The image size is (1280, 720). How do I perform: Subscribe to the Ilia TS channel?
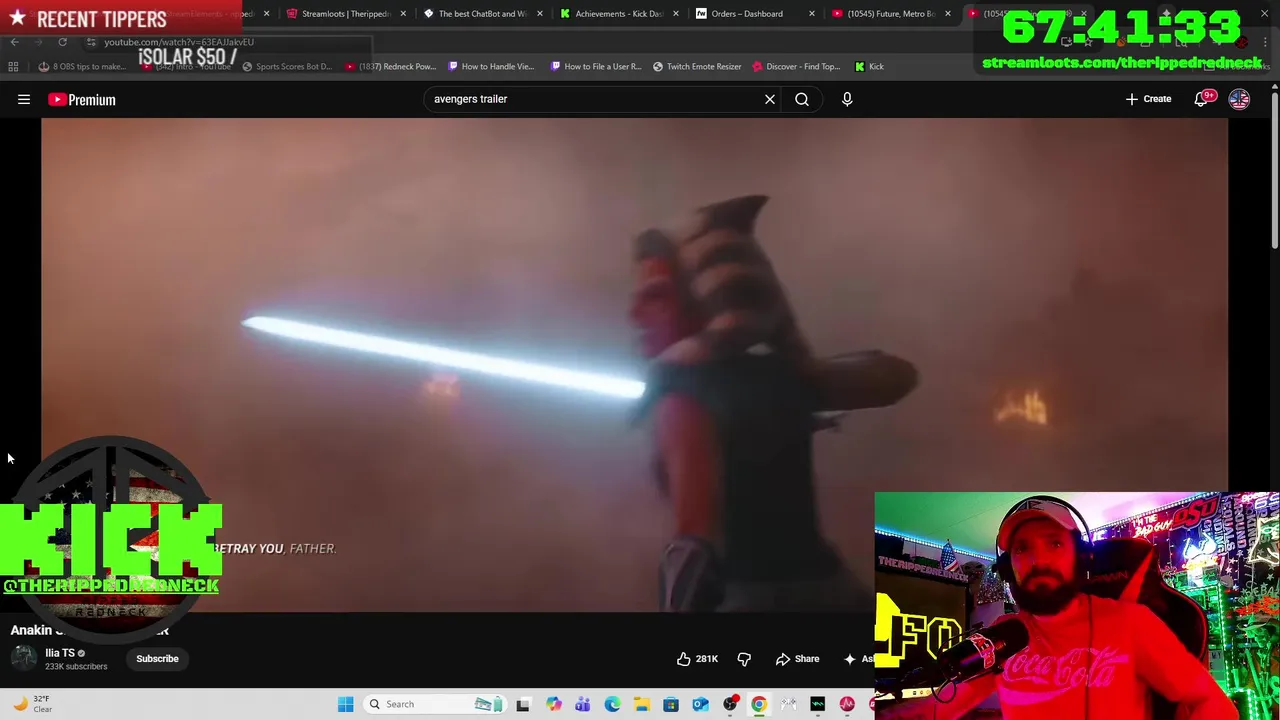[157, 659]
